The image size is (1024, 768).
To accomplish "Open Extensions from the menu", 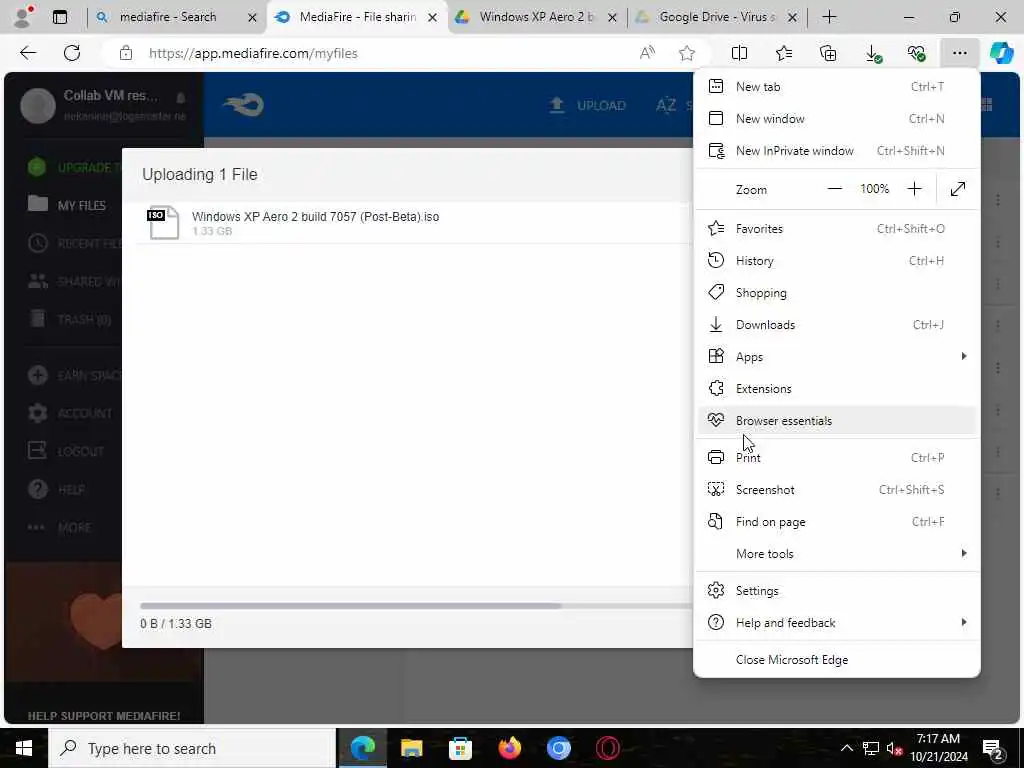I will [x=837, y=389].
